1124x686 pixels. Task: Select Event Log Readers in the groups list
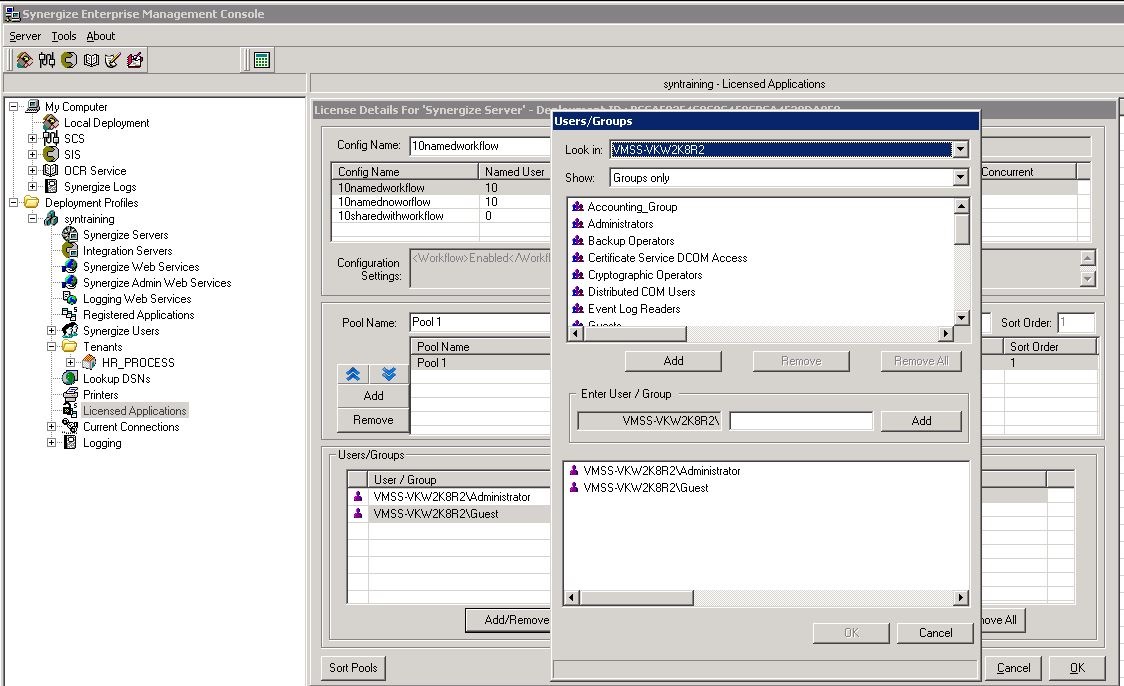[x=634, y=309]
